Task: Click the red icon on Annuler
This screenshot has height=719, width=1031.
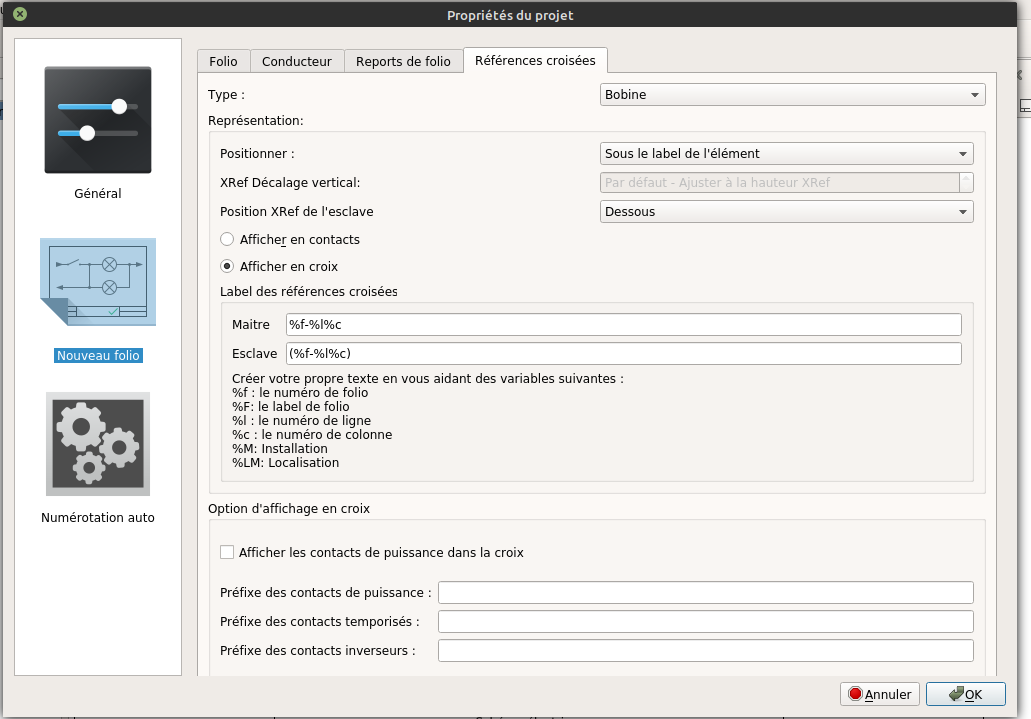Action: point(855,694)
